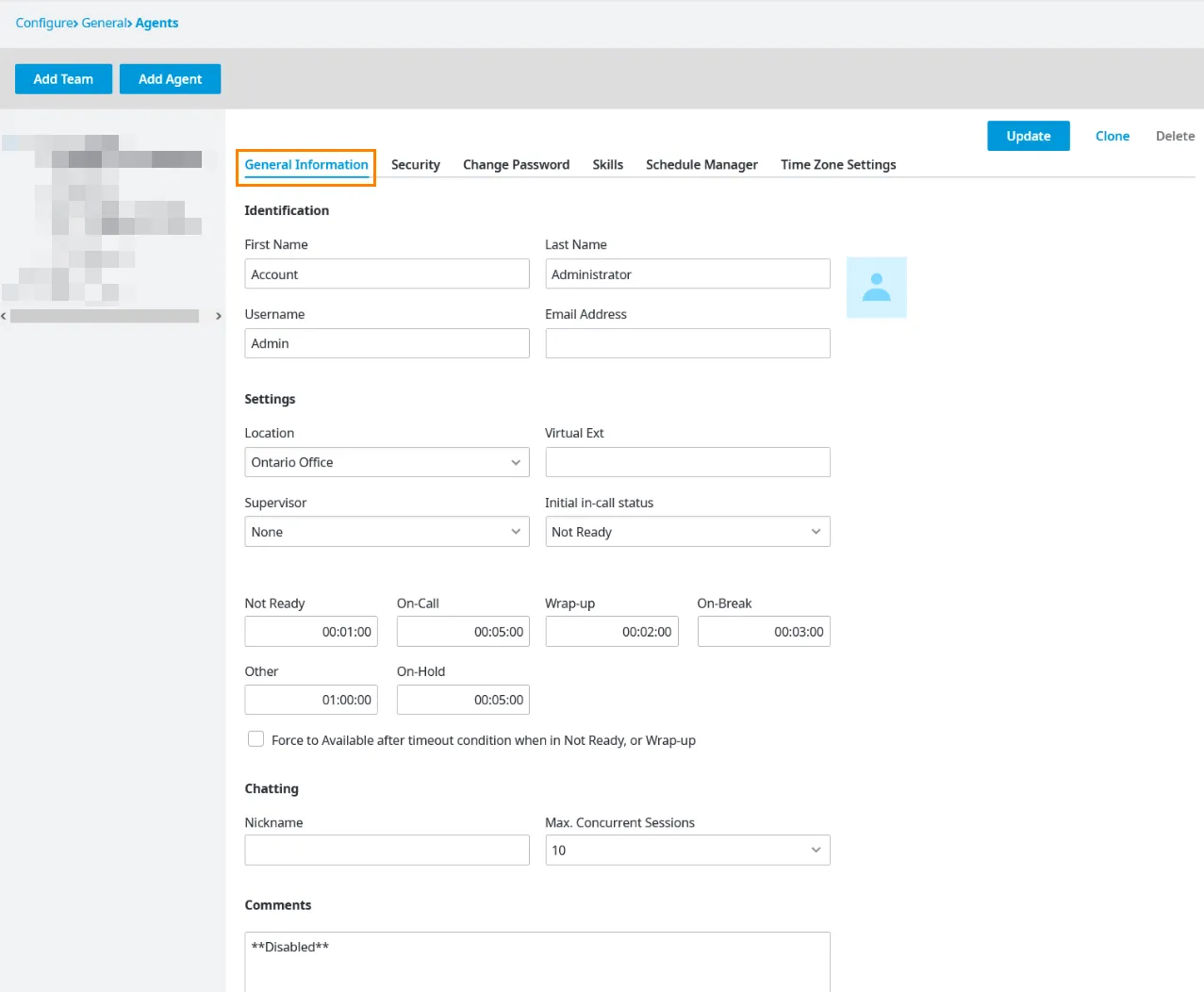Enable Force to Available after timeout checkbox
This screenshot has height=992, width=1204.
[256, 739]
